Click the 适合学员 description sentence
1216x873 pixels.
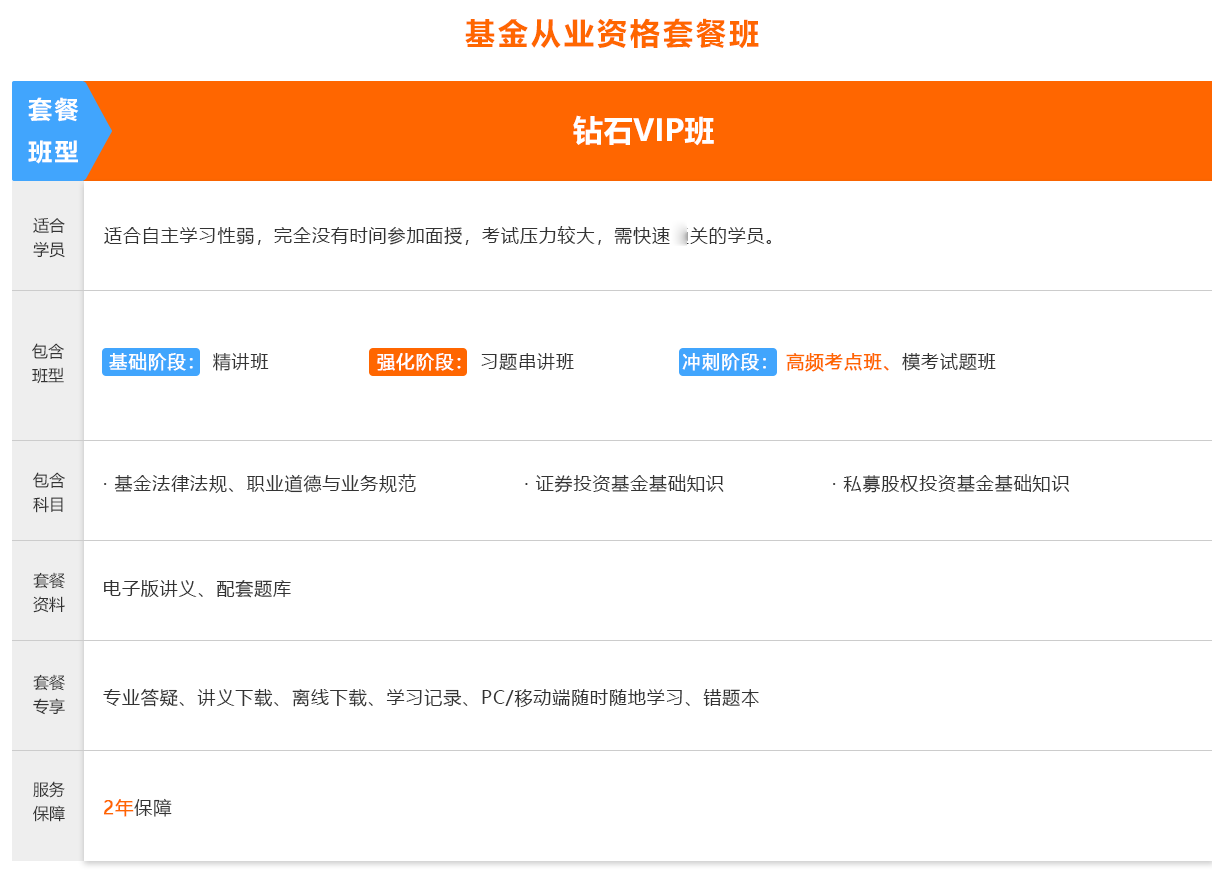pos(440,237)
